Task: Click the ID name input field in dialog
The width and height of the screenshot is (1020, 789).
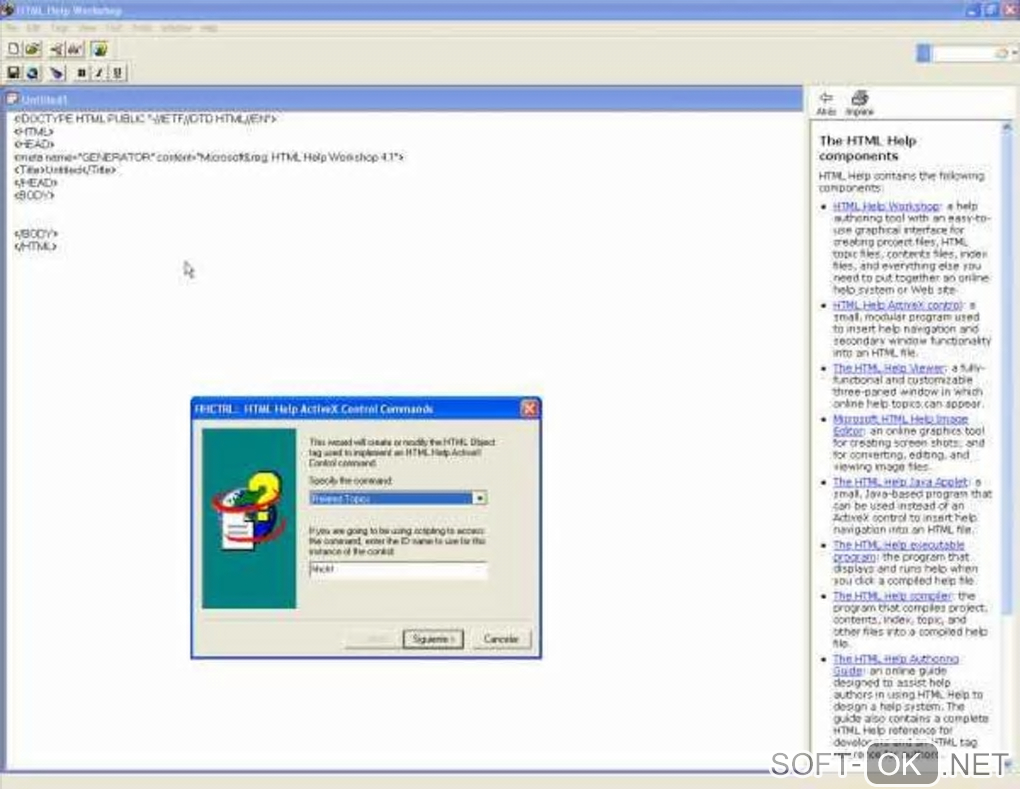Action: click(397, 570)
